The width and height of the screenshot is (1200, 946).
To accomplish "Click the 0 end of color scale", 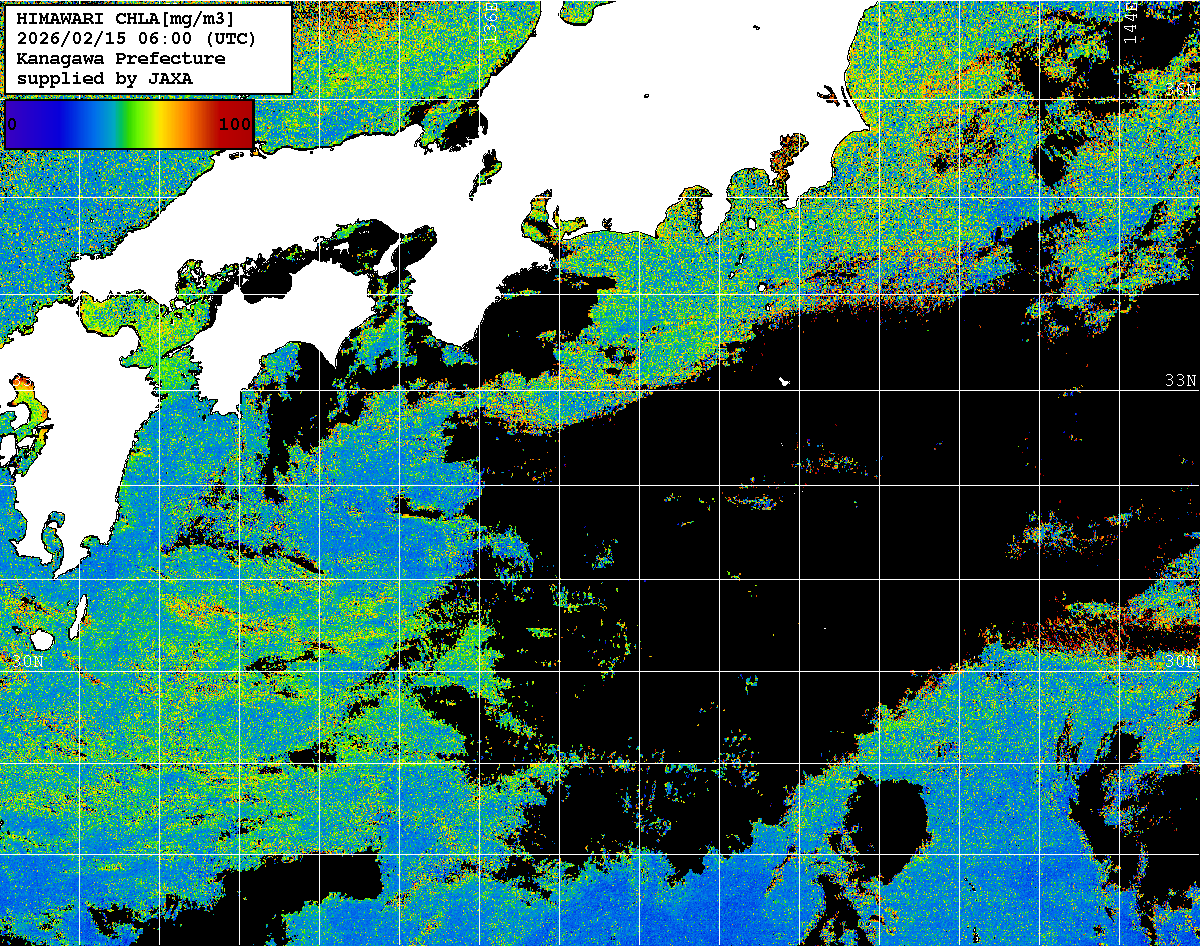I will (x=12, y=124).
